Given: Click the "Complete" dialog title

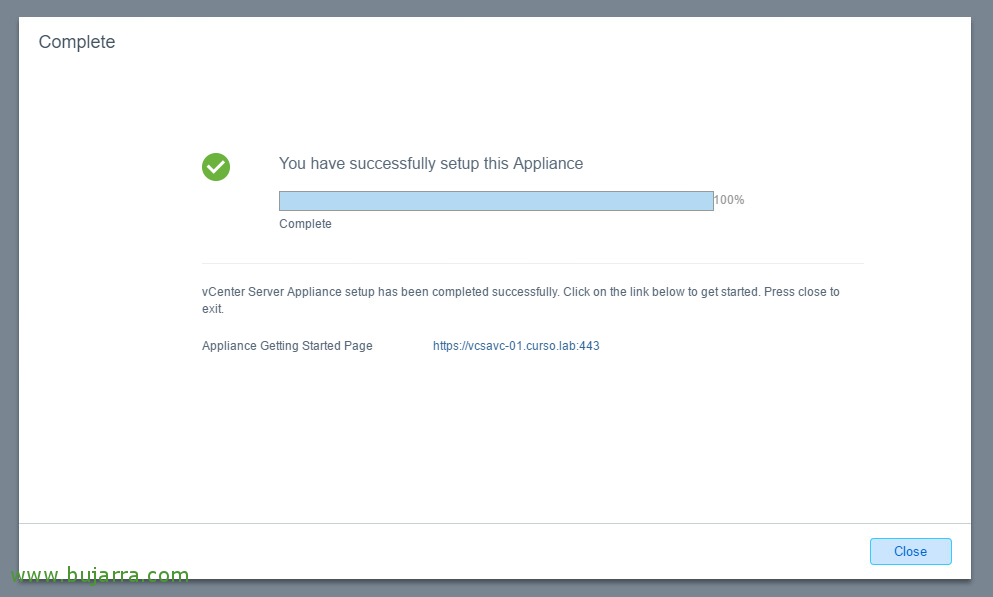Looking at the screenshot, I should (77, 42).
